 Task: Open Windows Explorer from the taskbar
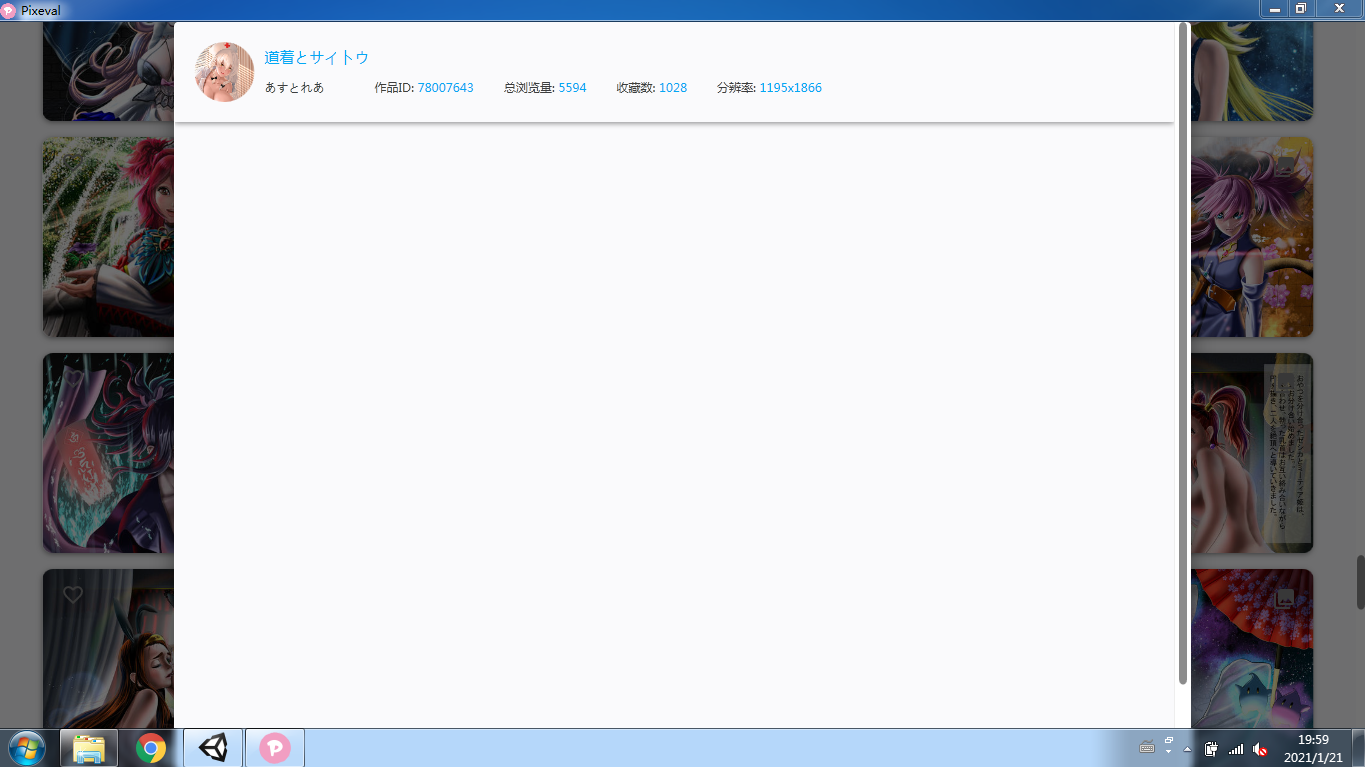pyautogui.click(x=89, y=747)
